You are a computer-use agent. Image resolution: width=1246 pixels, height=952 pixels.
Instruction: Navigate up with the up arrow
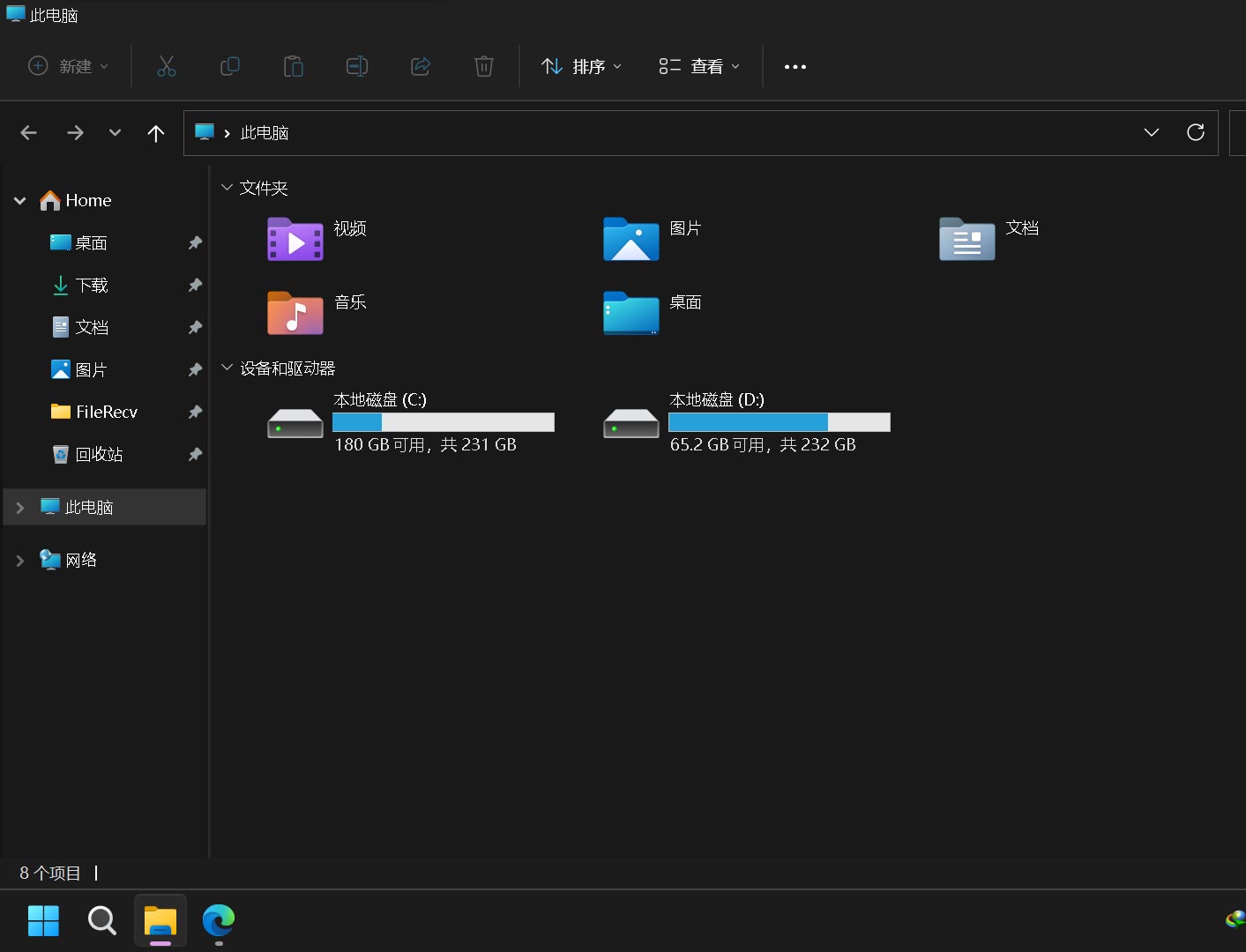[x=156, y=132]
